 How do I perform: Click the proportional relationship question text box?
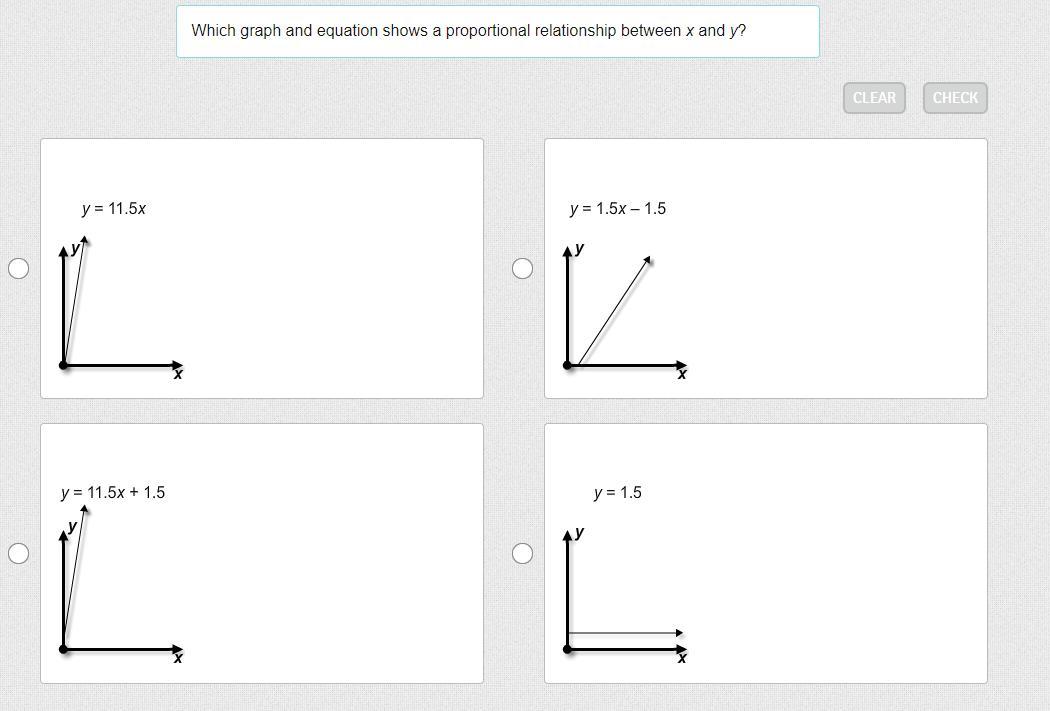pyautogui.click(x=497, y=31)
